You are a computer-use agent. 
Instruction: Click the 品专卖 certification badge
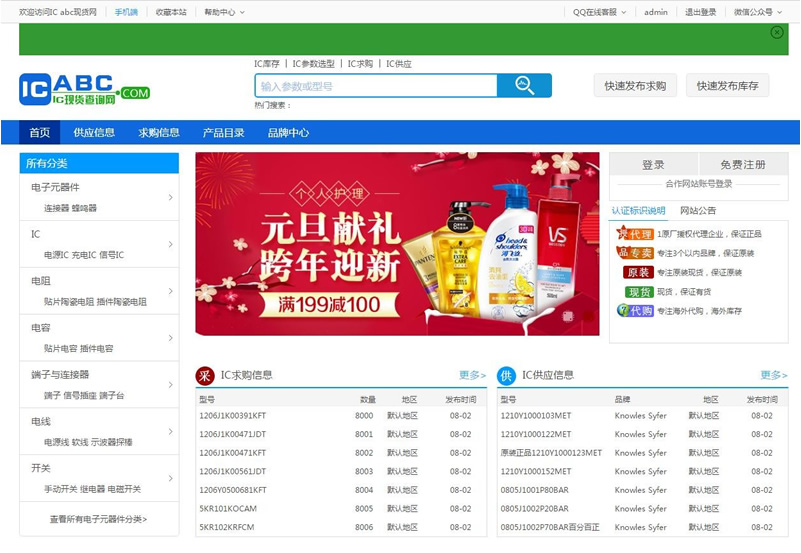coord(635,253)
